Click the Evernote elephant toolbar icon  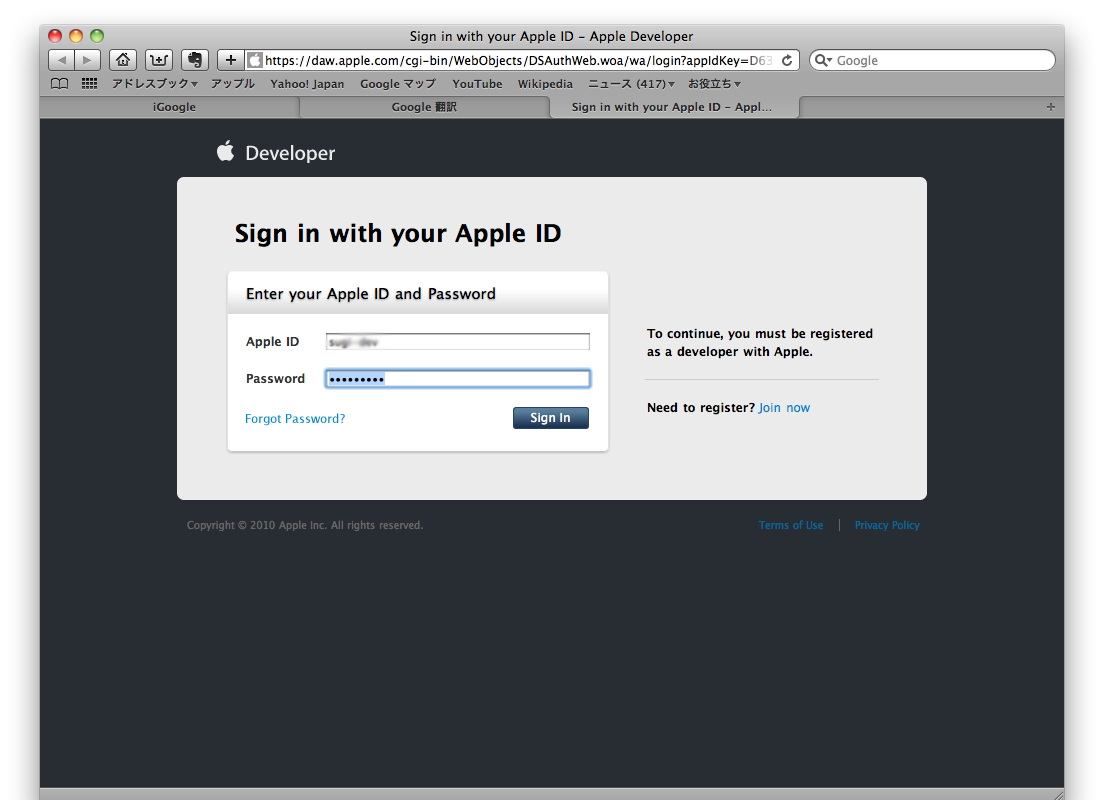(194, 60)
